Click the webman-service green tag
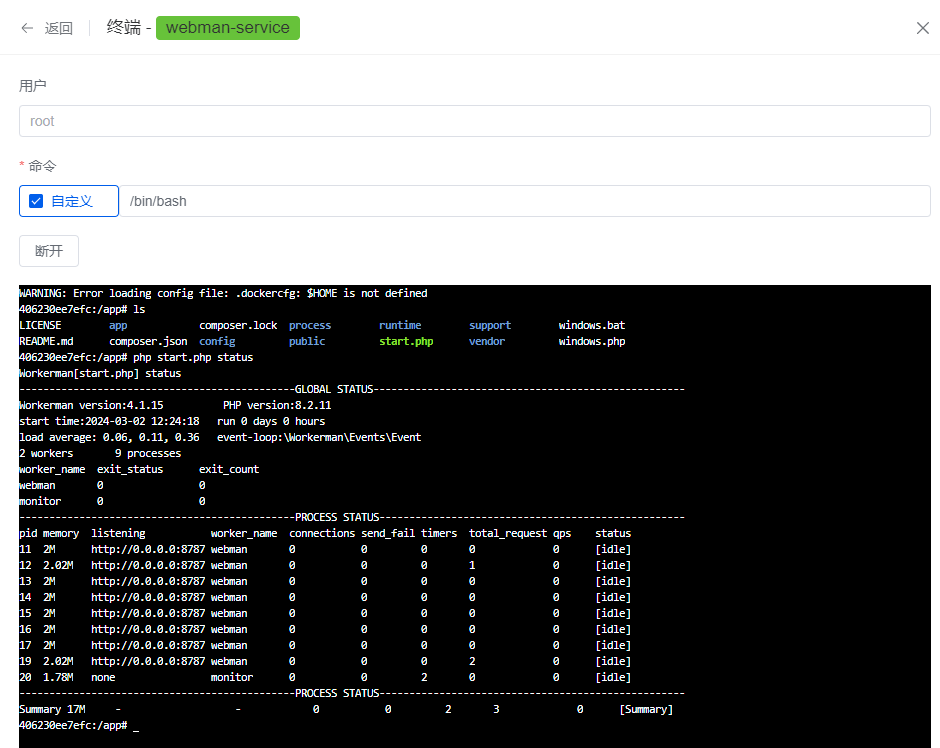The image size is (940, 748). [x=228, y=28]
